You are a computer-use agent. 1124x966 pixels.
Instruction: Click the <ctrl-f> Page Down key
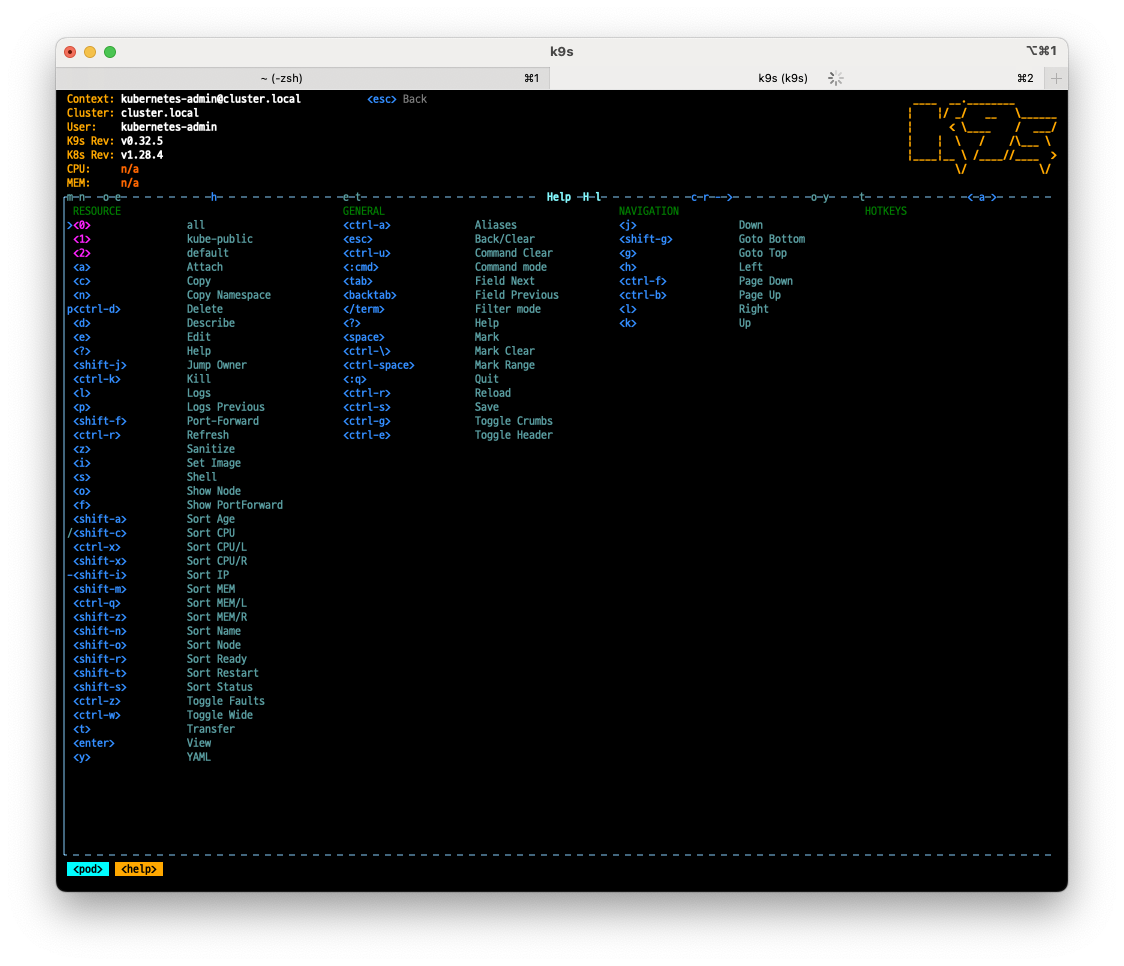click(x=643, y=281)
